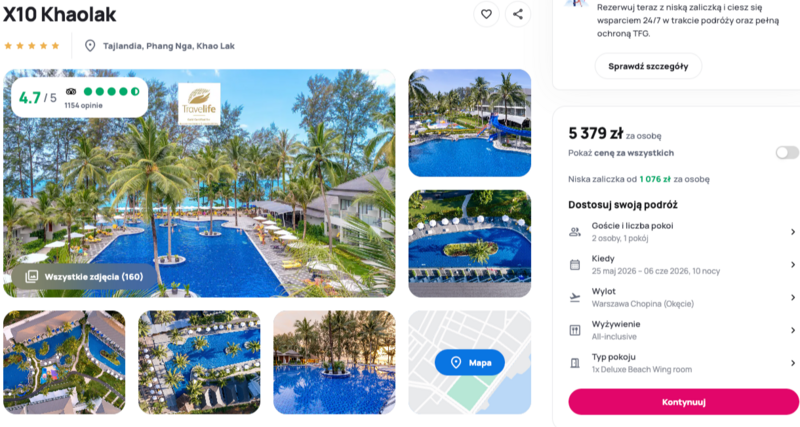
Task: Click the Kontynuuj button
Action: 684,402
